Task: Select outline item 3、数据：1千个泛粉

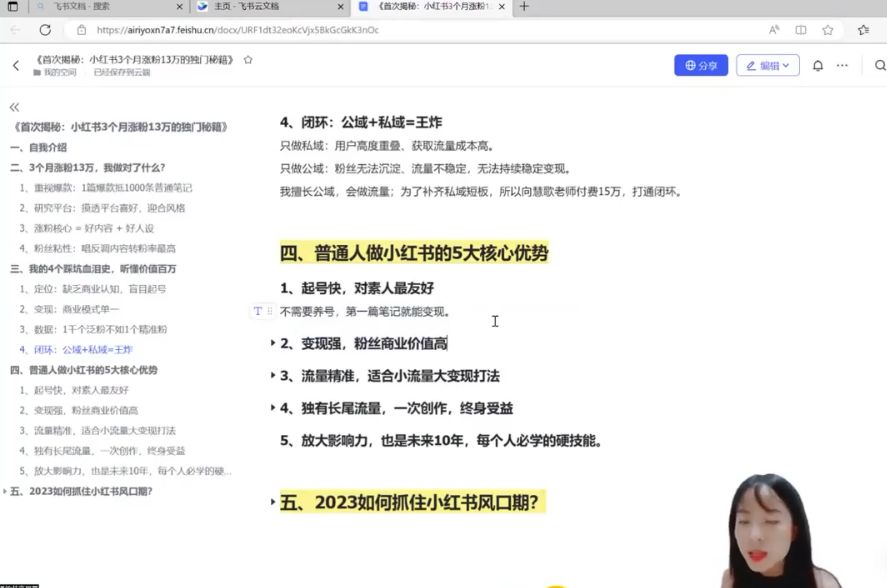Action: [x=93, y=329]
